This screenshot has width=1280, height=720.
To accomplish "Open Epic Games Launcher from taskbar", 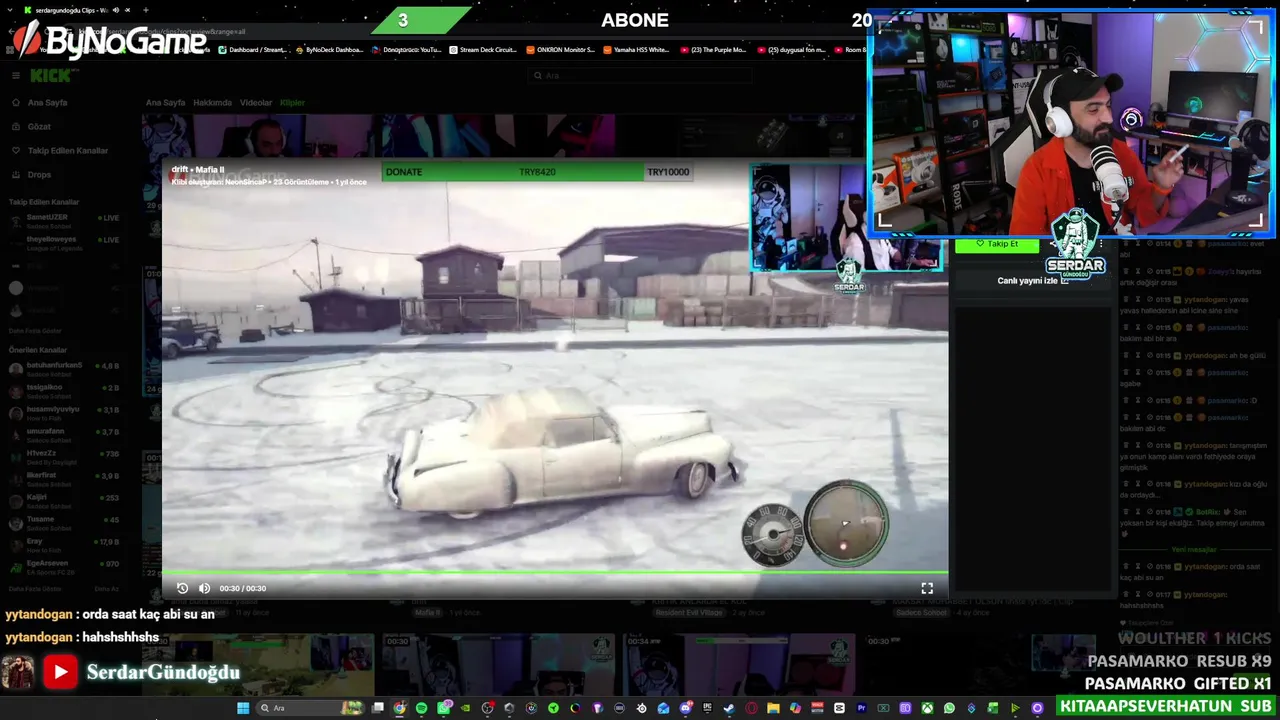I will click(706, 708).
